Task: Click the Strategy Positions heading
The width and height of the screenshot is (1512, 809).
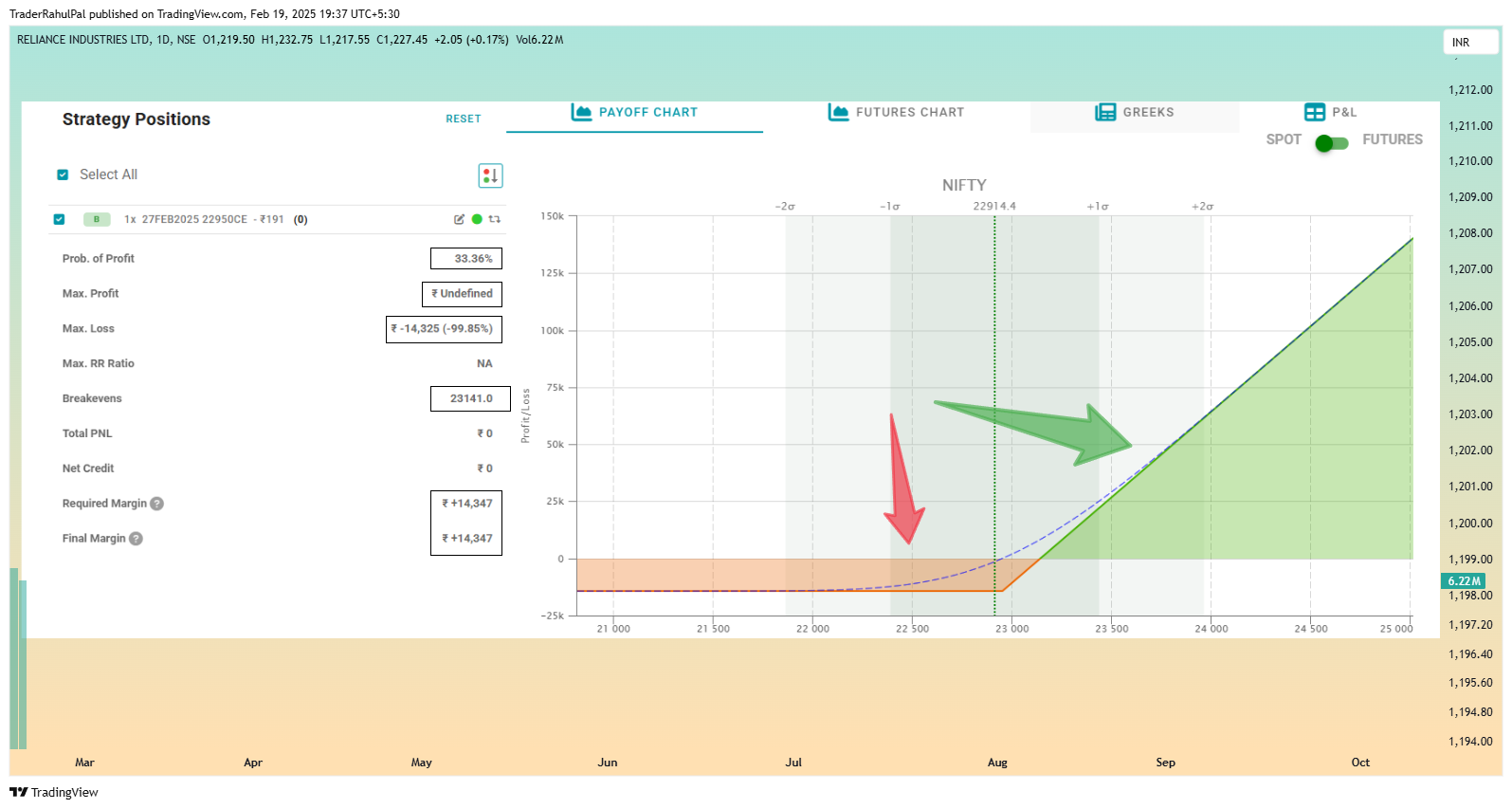Action: pyautogui.click(x=137, y=120)
